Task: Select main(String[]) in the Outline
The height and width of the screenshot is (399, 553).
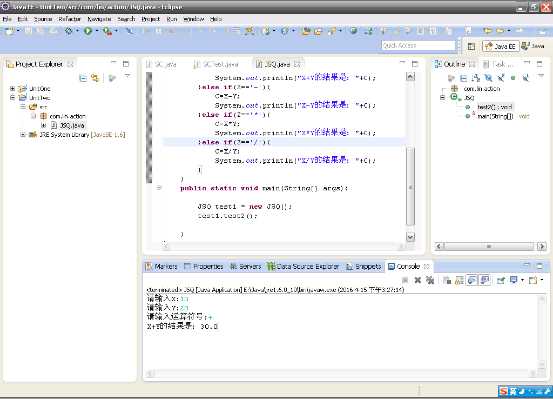Action: (x=496, y=116)
